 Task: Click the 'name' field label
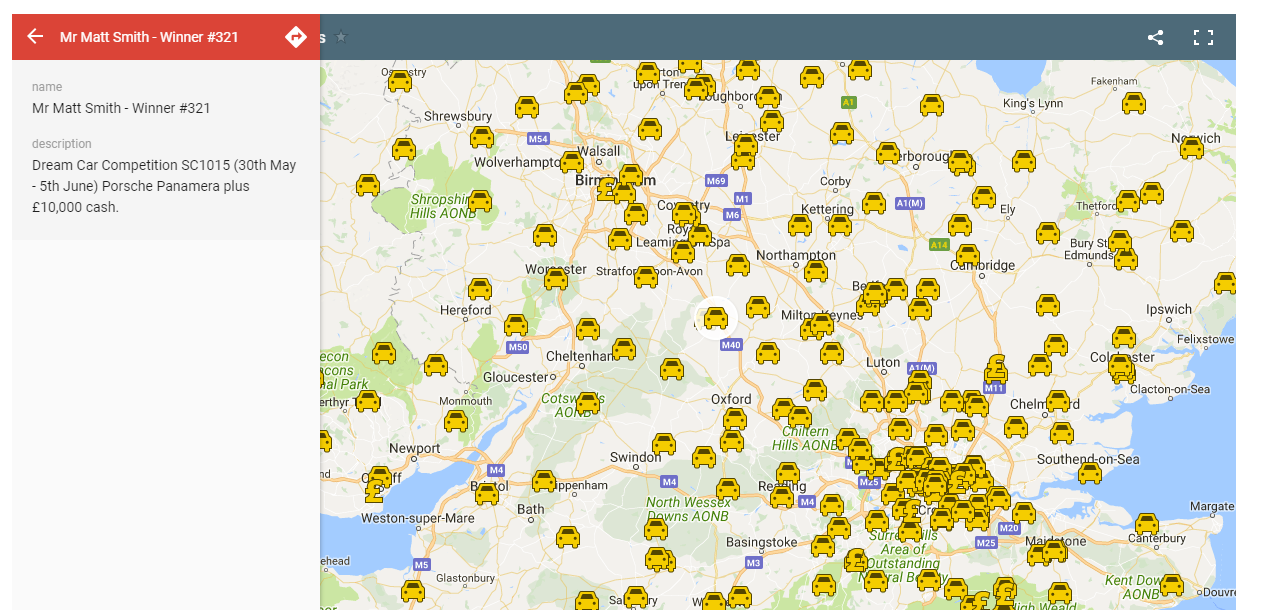(47, 87)
